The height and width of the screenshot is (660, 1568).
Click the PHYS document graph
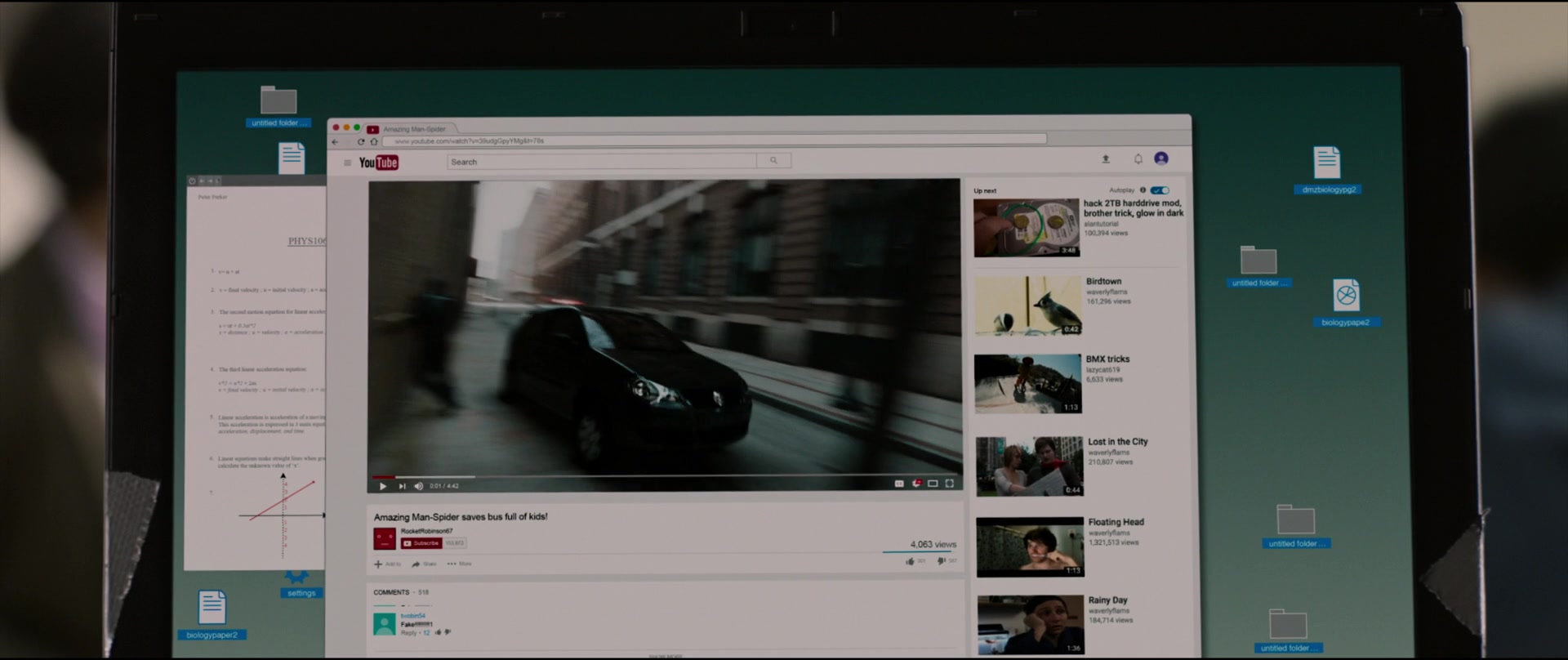pyautogui.click(x=283, y=515)
